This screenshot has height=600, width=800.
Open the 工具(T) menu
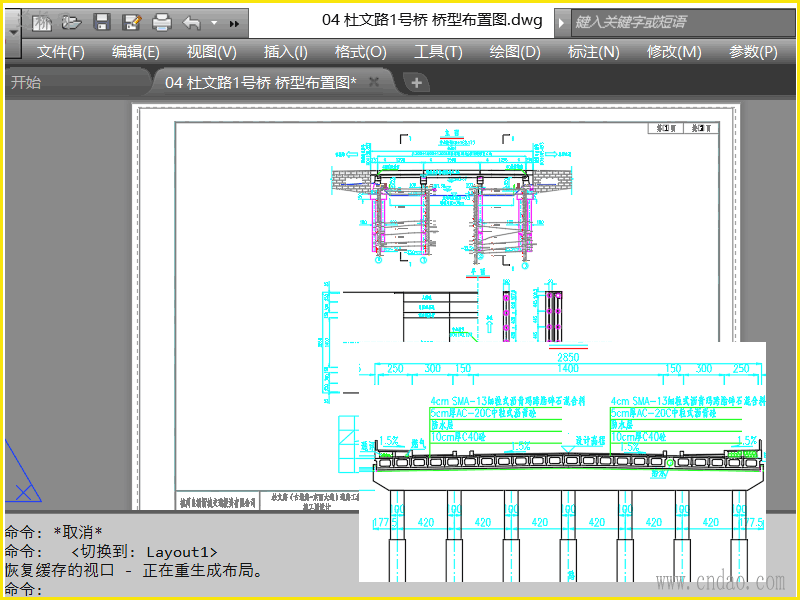[x=438, y=52]
